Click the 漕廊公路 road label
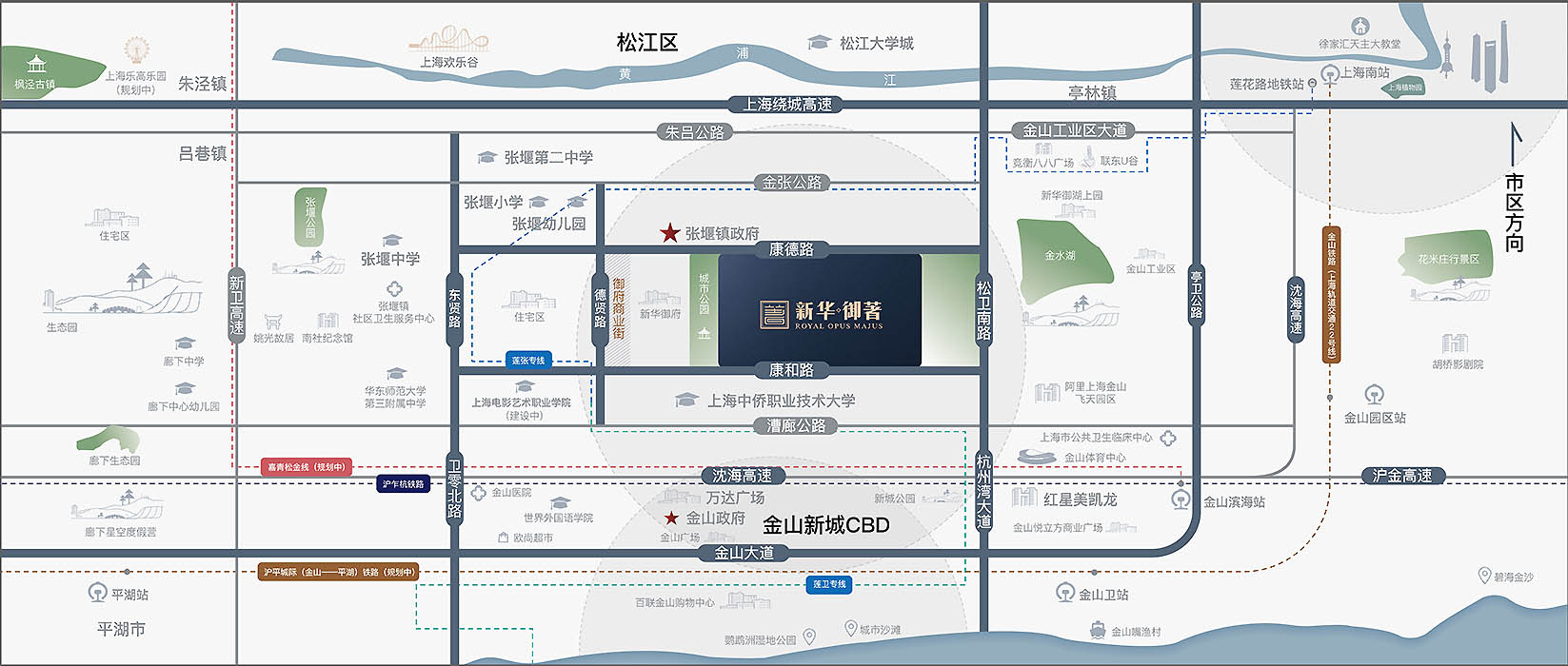Viewport: 1568px width, 666px height. 797,425
